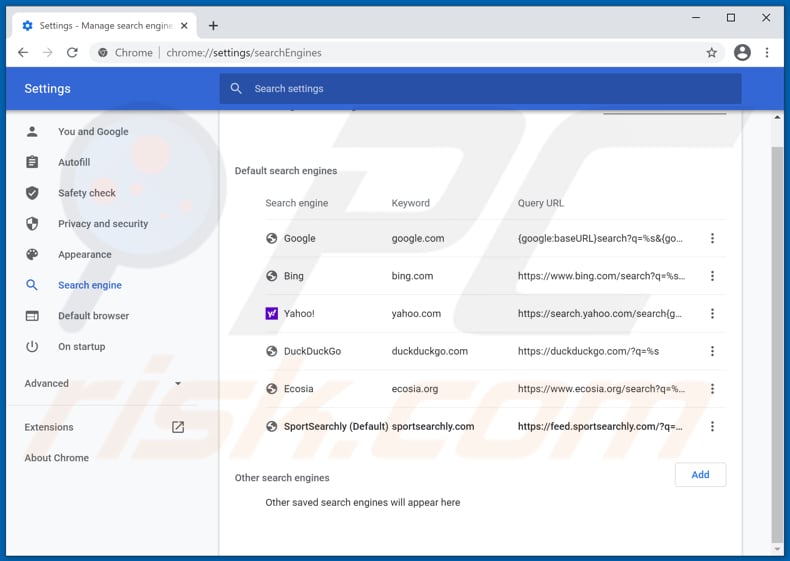Screen dimensions: 790x561
Task: Select the Settings - Manage search engines tab
Action: [105, 26]
